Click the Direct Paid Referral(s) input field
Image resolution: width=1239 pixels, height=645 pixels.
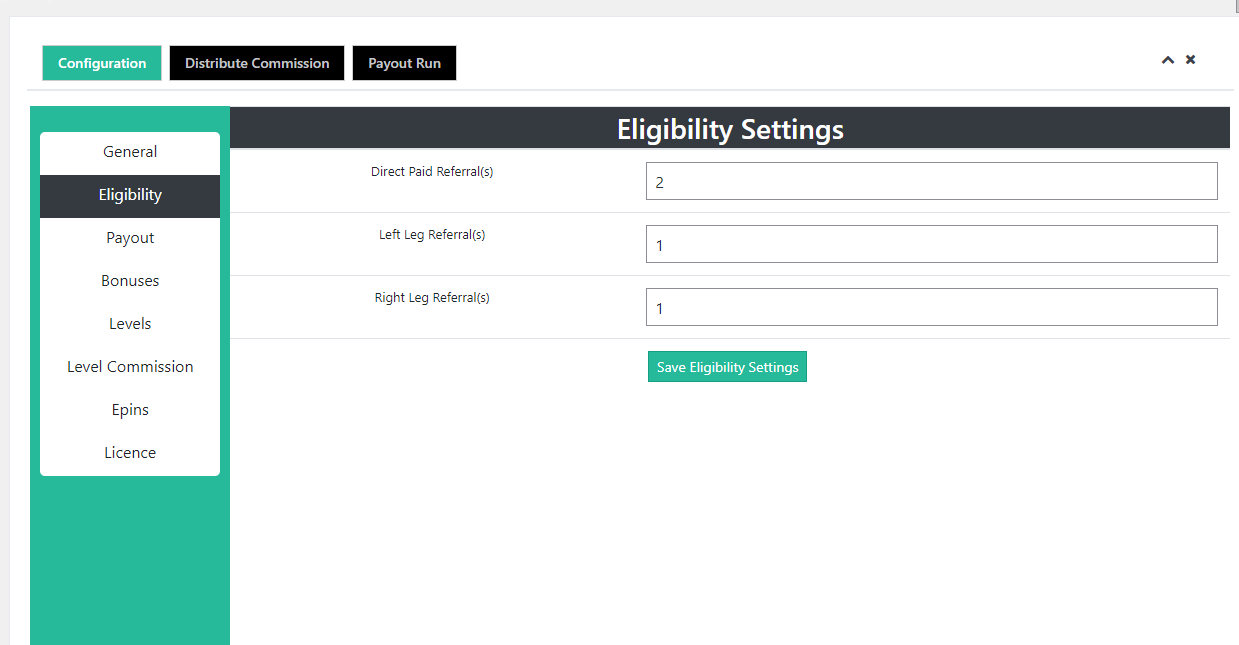click(x=931, y=182)
